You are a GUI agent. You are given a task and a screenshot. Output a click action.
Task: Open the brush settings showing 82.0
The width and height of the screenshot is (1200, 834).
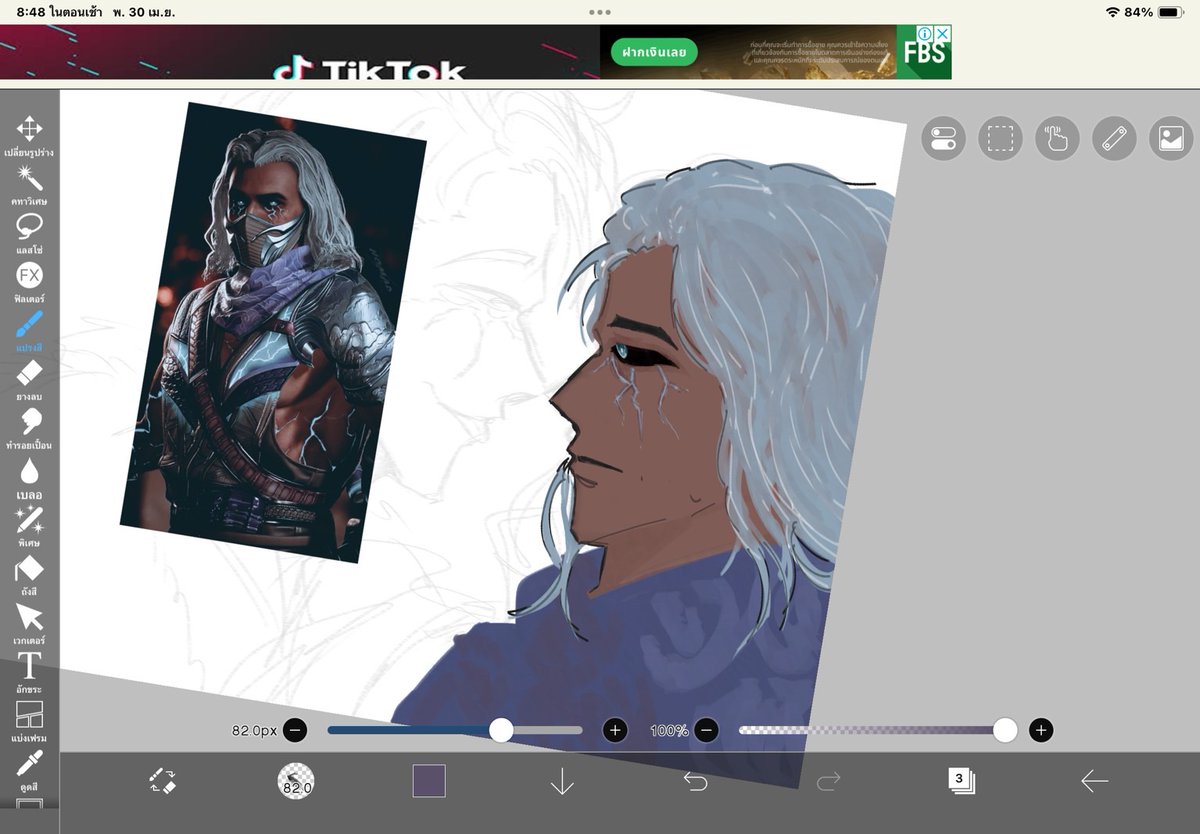click(x=296, y=781)
